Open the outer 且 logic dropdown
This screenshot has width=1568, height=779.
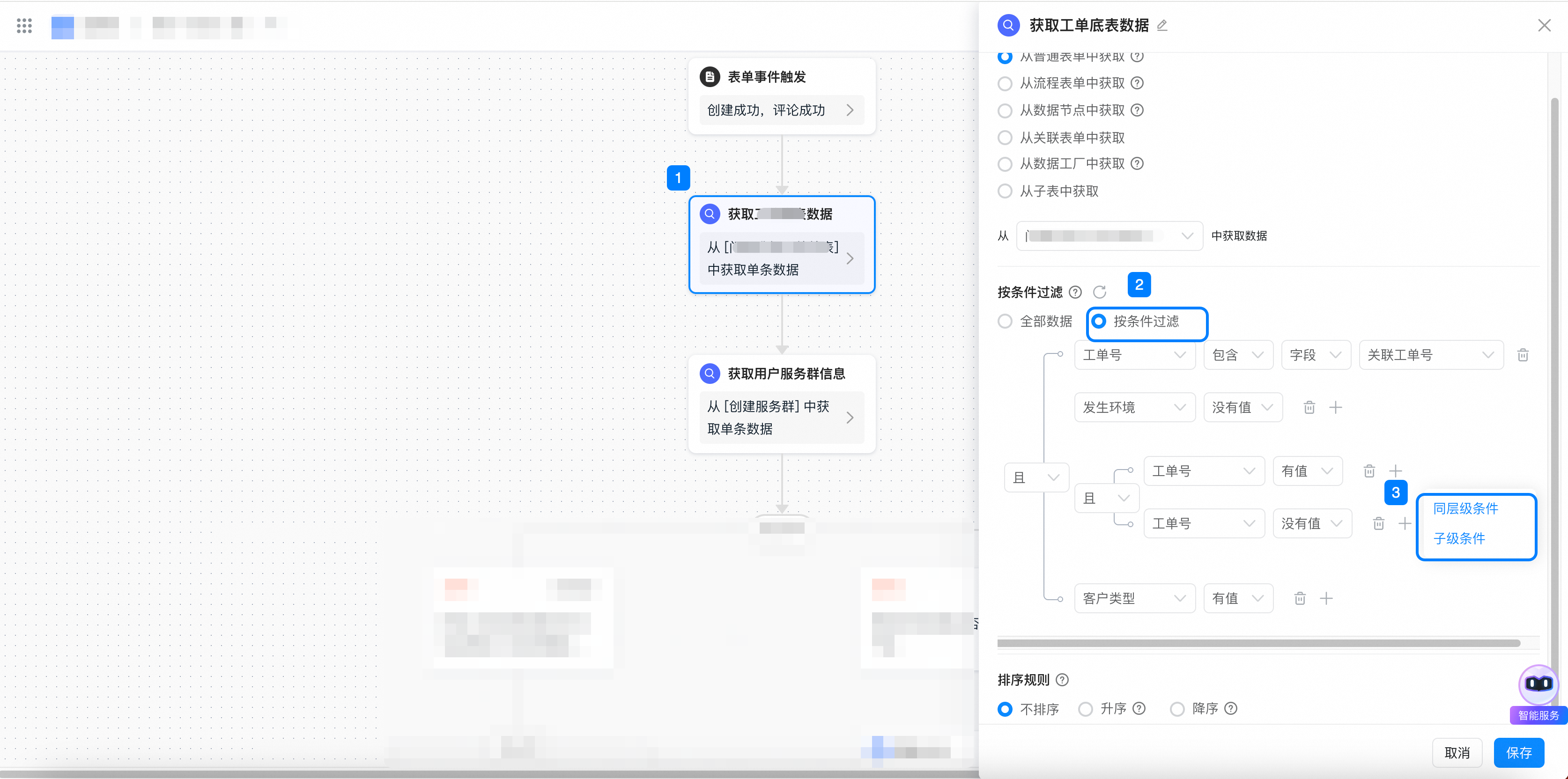1035,478
